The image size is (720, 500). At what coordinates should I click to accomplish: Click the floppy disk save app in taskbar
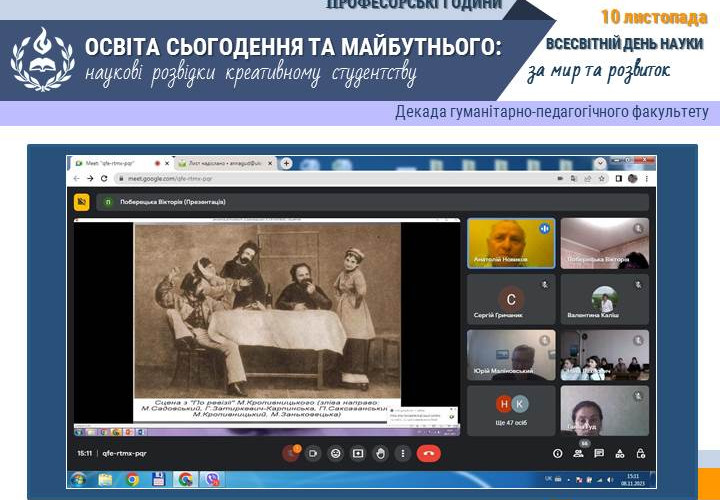click(158, 479)
